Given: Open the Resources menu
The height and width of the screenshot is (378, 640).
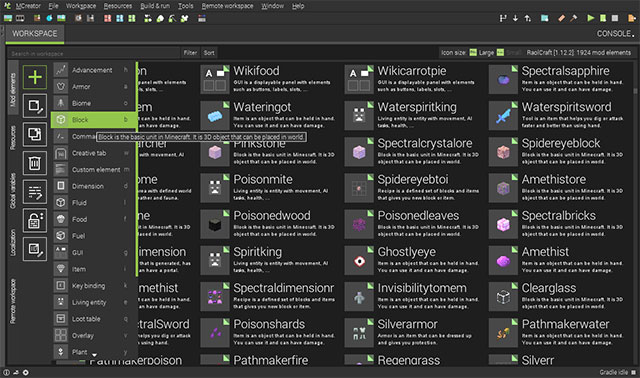Looking at the screenshot, I should click(x=118, y=6).
